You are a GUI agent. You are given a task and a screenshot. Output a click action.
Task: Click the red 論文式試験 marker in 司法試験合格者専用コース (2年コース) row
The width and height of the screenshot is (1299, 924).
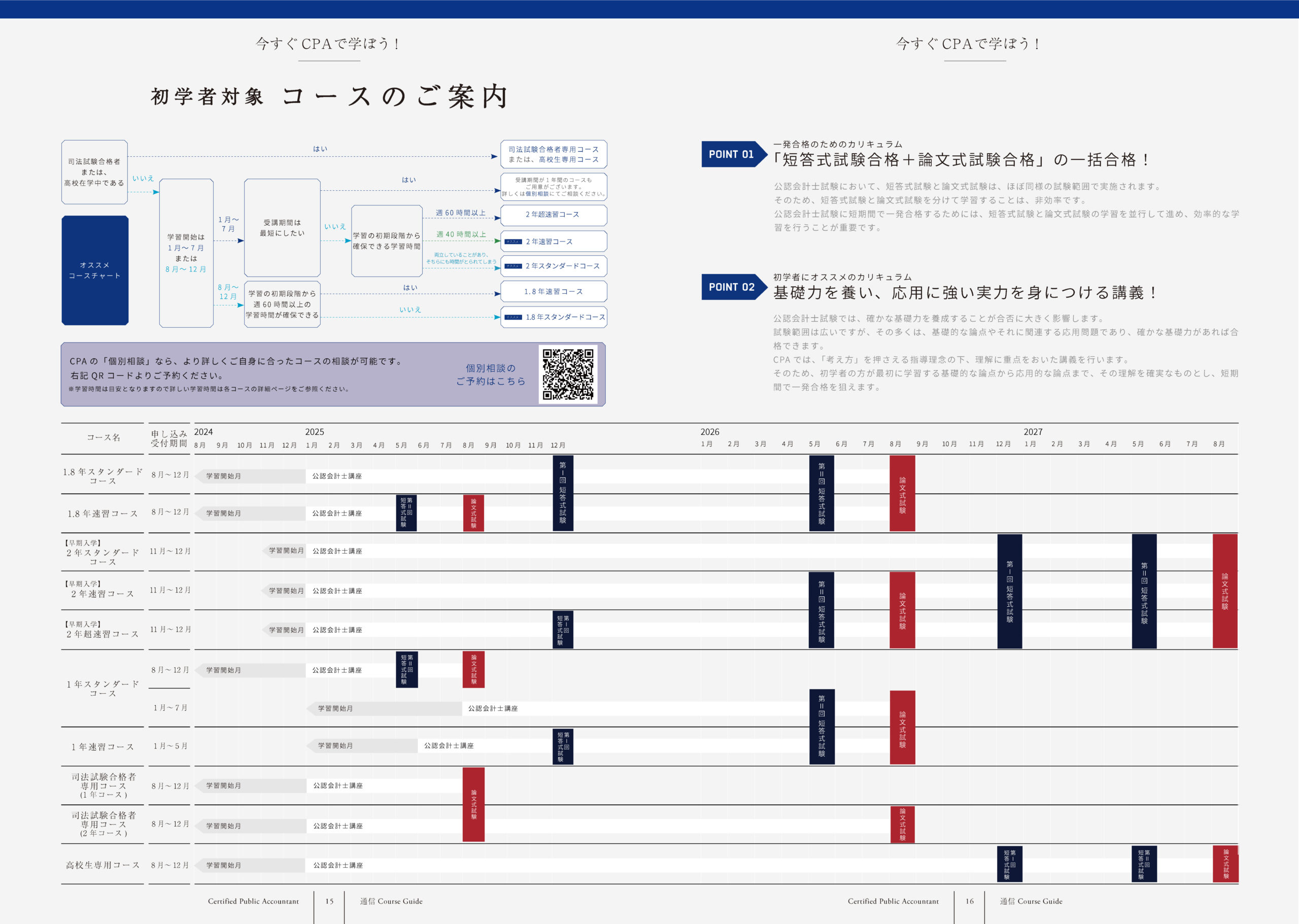tap(902, 824)
